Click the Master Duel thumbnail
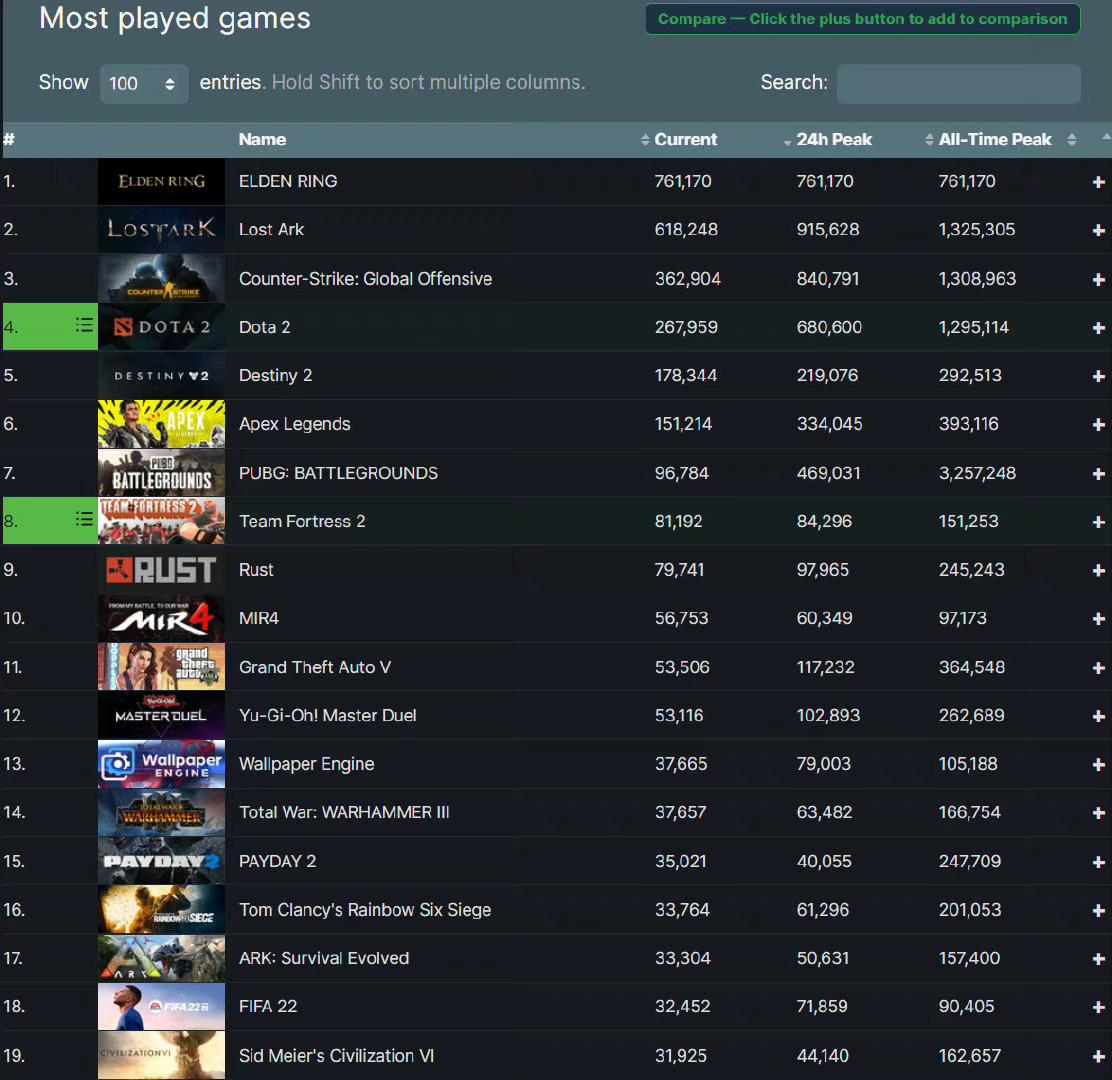 162,716
